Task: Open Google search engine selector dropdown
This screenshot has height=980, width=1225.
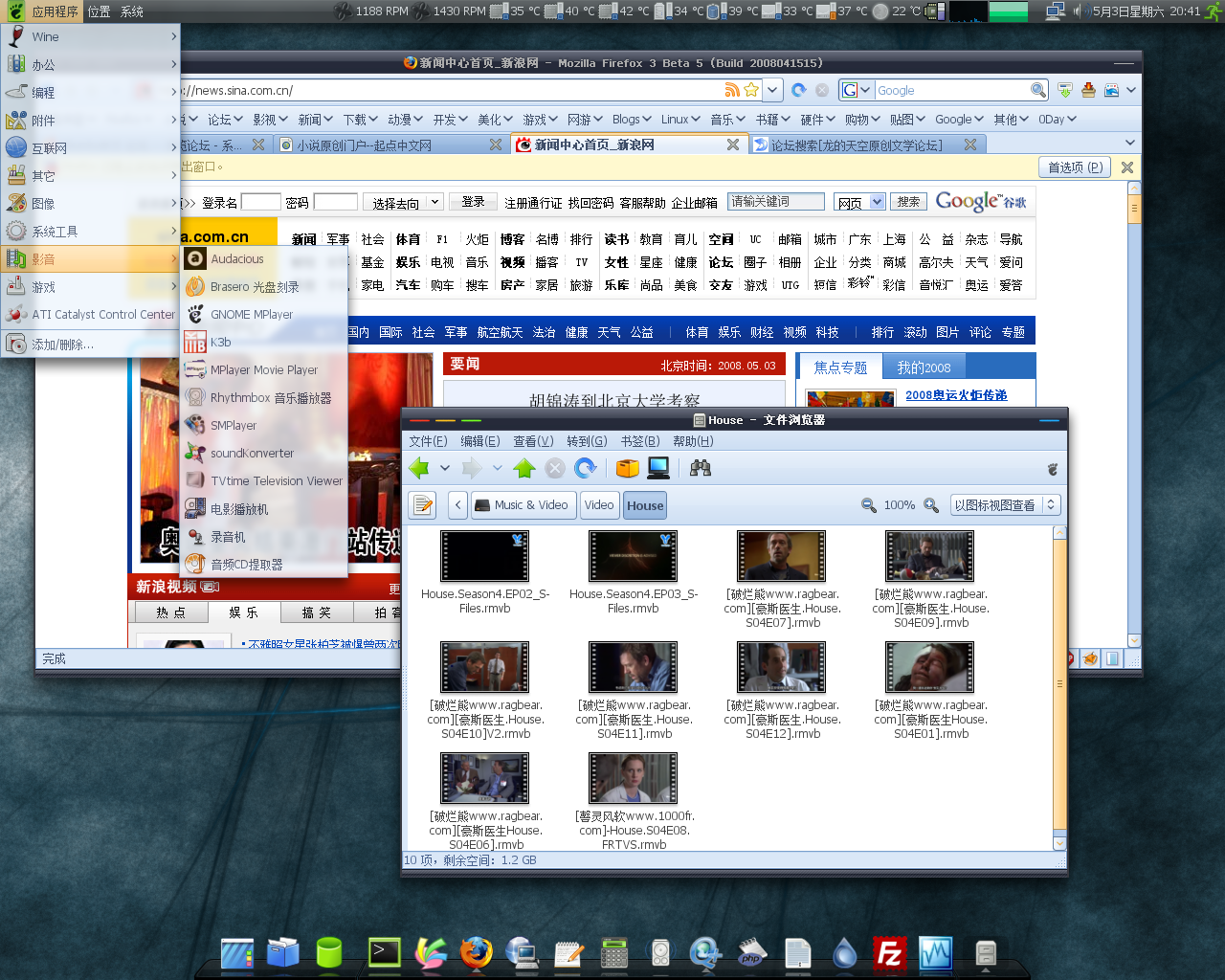Action: tap(857, 90)
